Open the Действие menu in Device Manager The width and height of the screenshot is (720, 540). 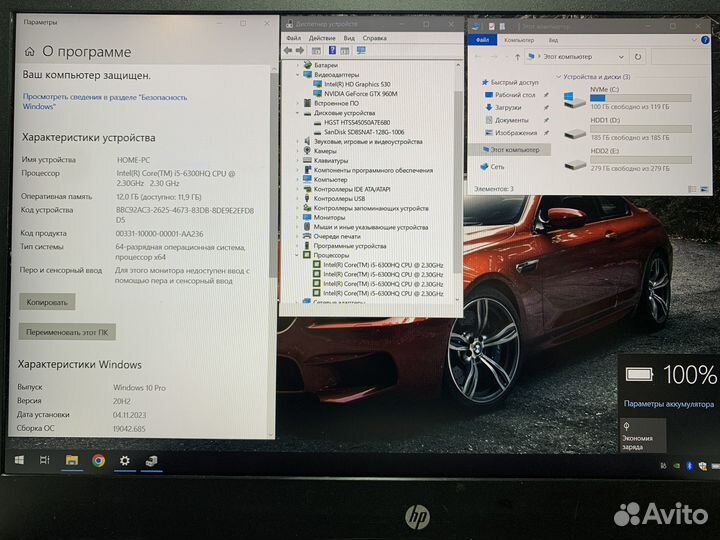pyautogui.click(x=322, y=38)
